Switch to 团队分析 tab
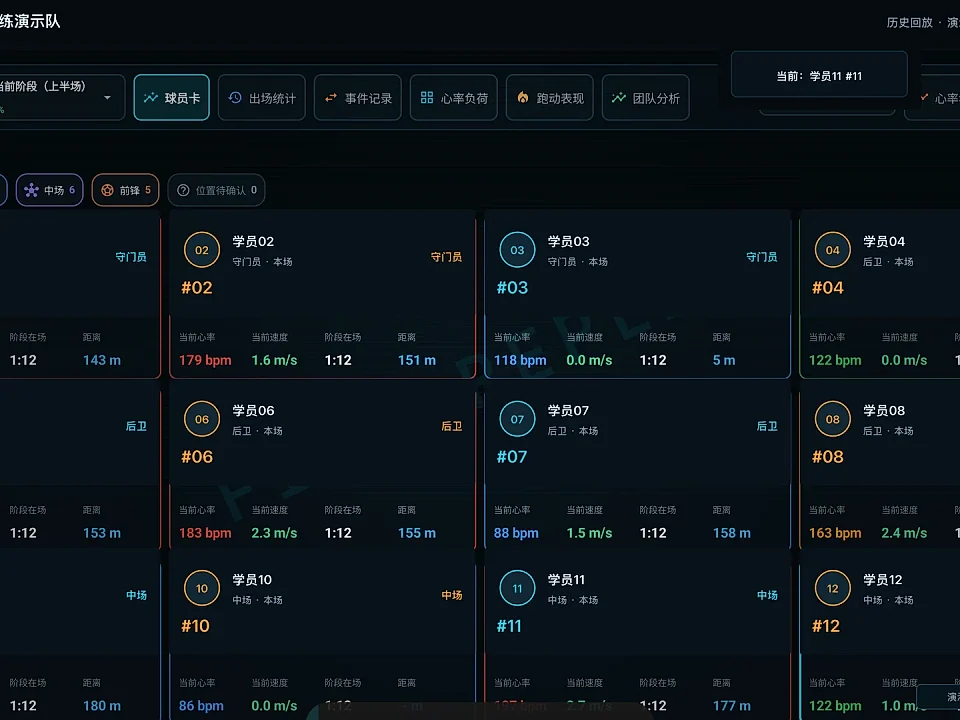Viewport: 960px width, 720px height. pyautogui.click(x=646, y=97)
